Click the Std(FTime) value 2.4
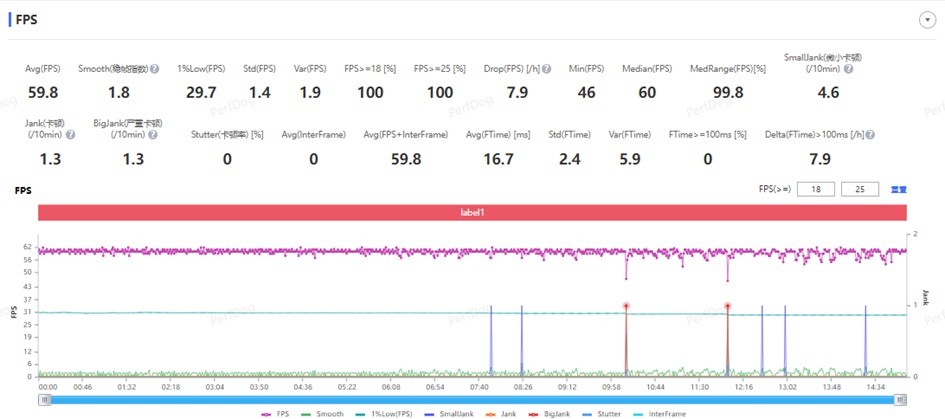 [570, 159]
